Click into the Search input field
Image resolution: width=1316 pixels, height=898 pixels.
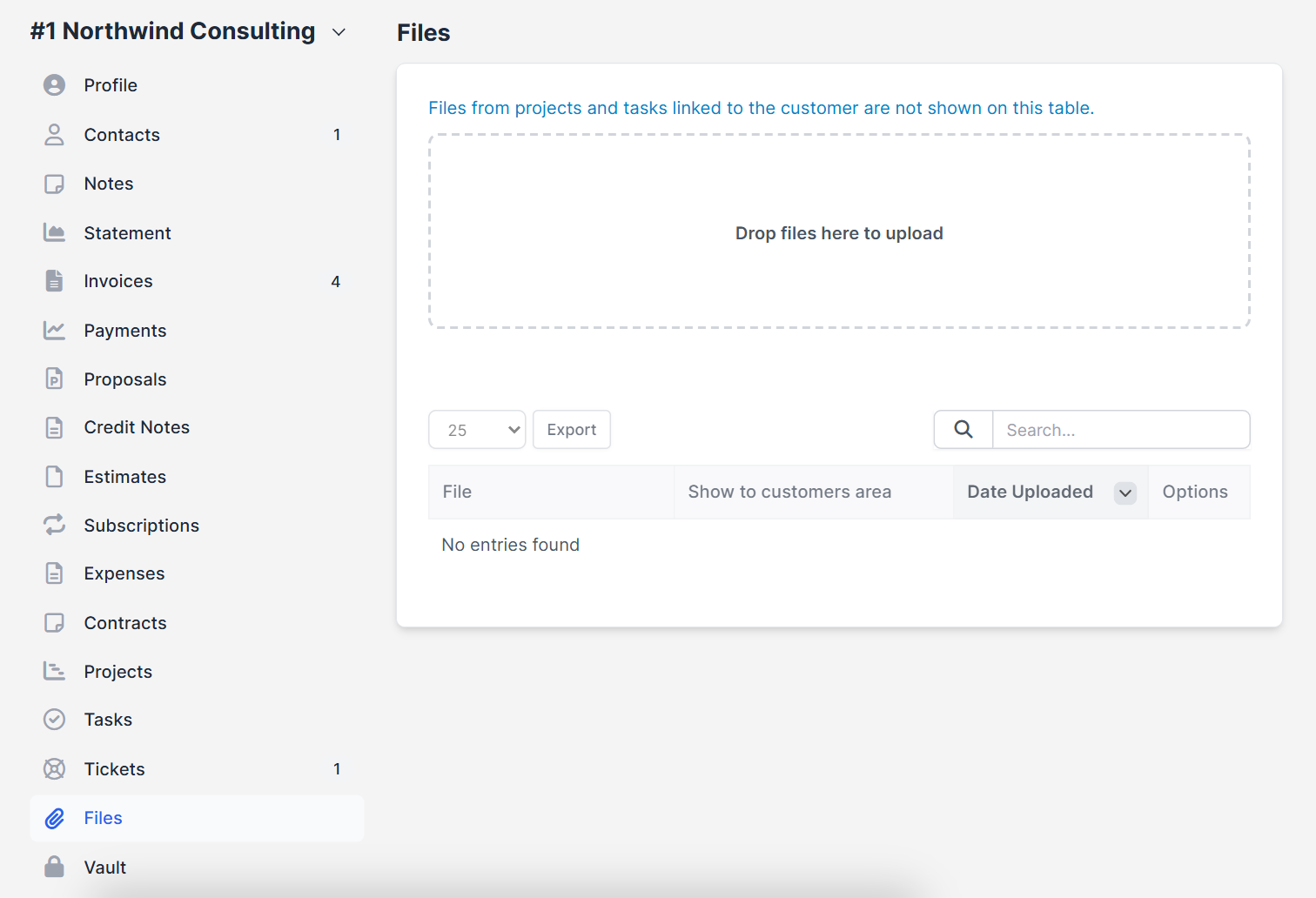1121,430
